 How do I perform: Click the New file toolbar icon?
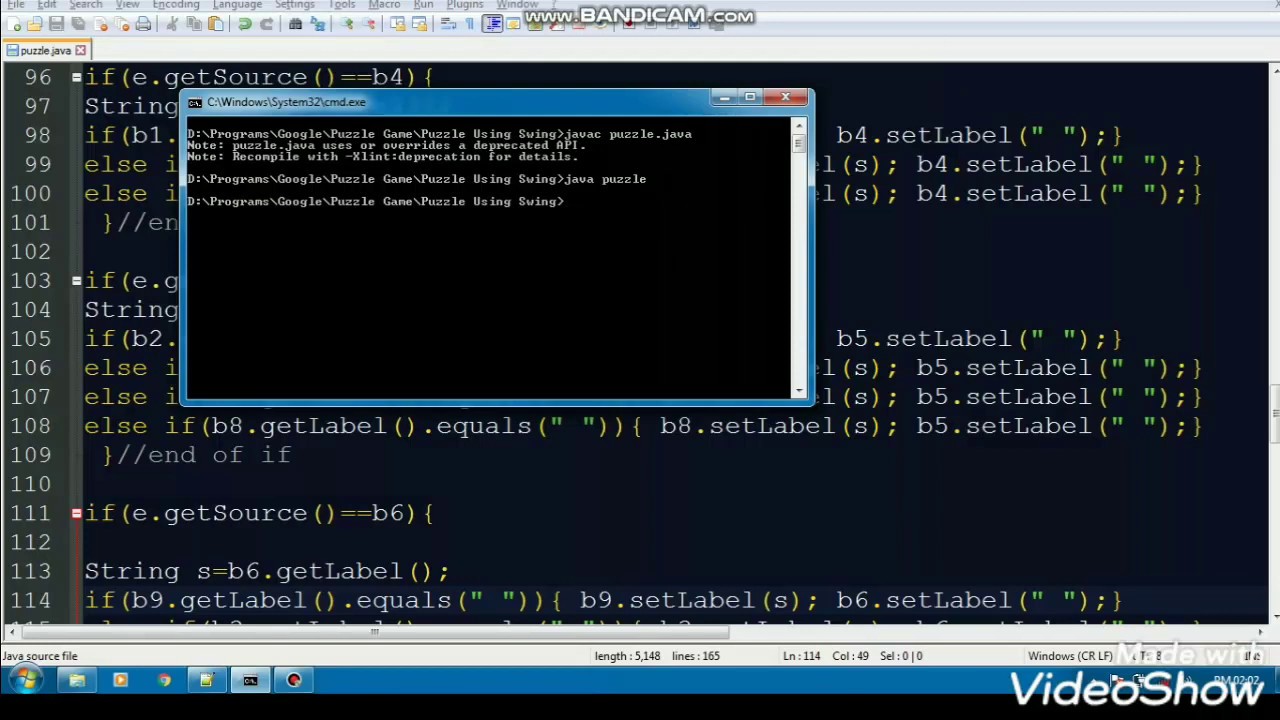tap(14, 23)
